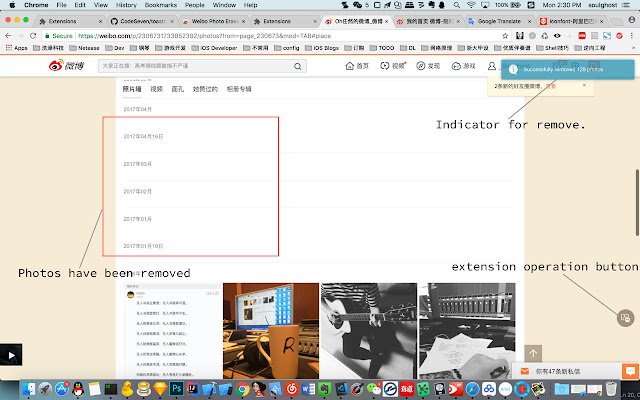This screenshot has height=400, width=640.
Task: Open Finder from the Dock
Action: point(28,389)
